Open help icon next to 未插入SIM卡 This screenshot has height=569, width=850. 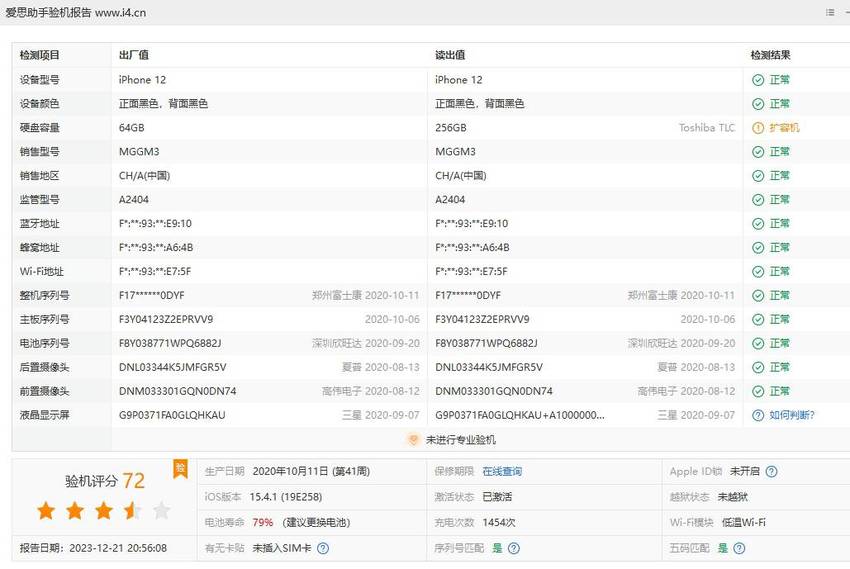323,548
